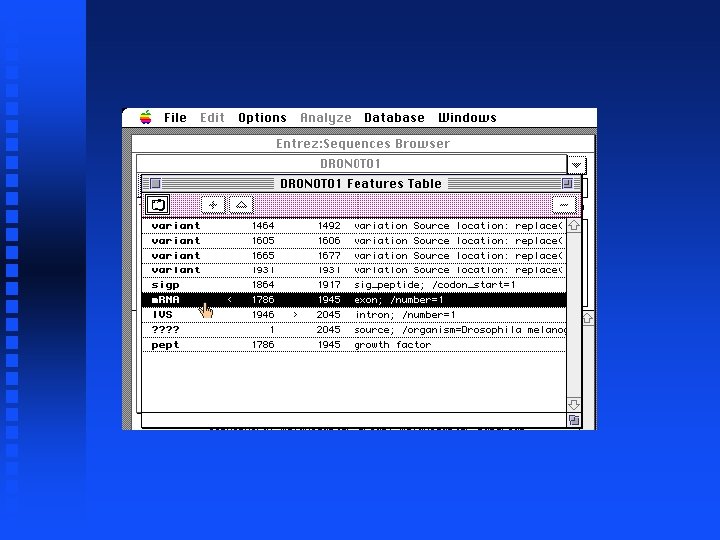Click end value 1917 in sigp row
This screenshot has width=720, height=540.
(x=329, y=285)
